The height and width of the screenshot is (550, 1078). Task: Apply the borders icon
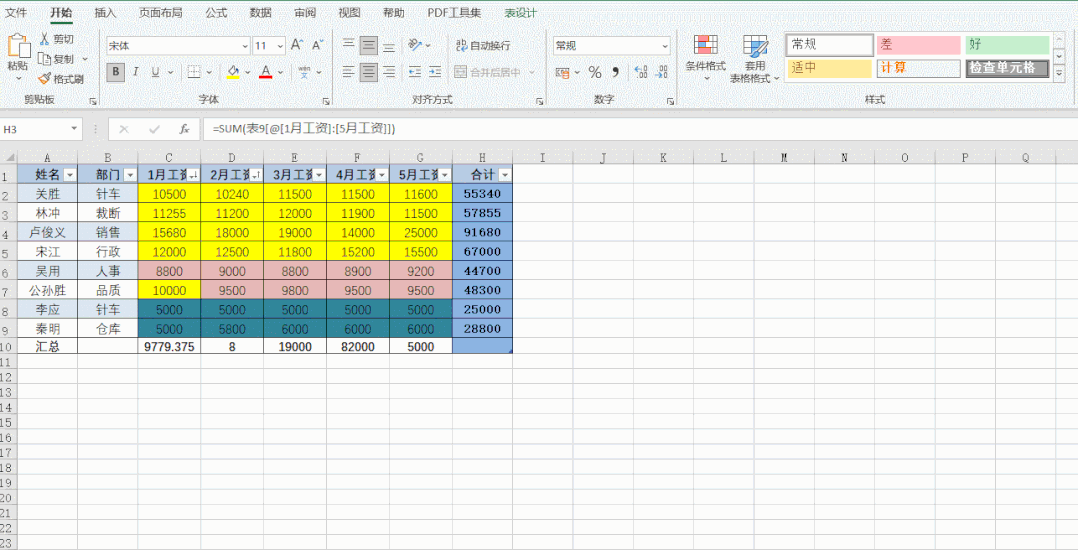[x=195, y=72]
